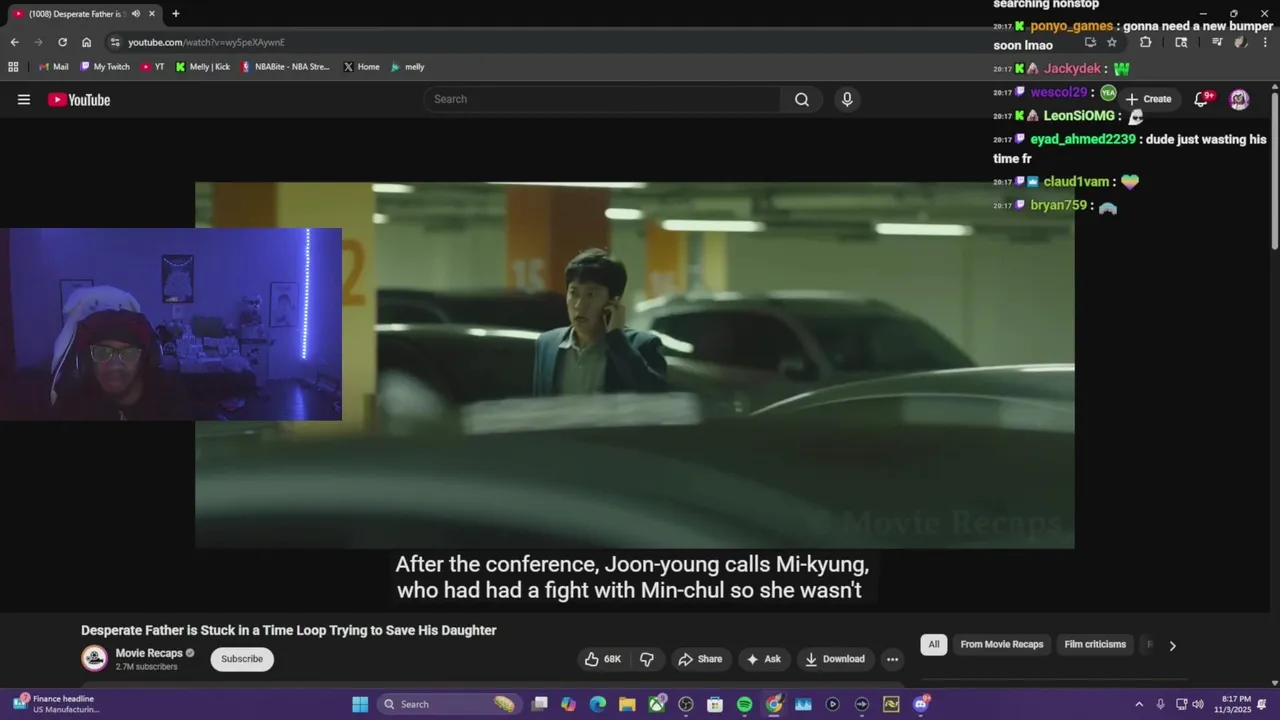Open more actions three-dot menu under video
Viewport: 1280px width, 720px height.
tap(892, 659)
